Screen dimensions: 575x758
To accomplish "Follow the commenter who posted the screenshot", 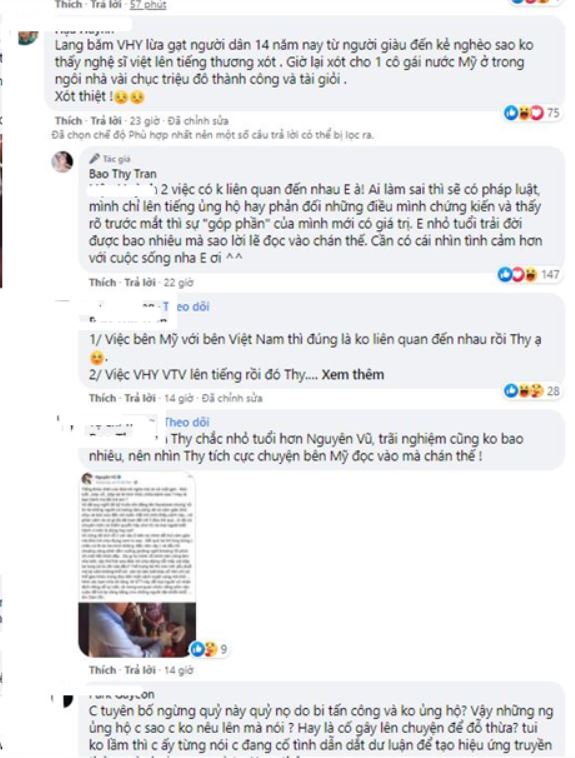I will [187, 422].
